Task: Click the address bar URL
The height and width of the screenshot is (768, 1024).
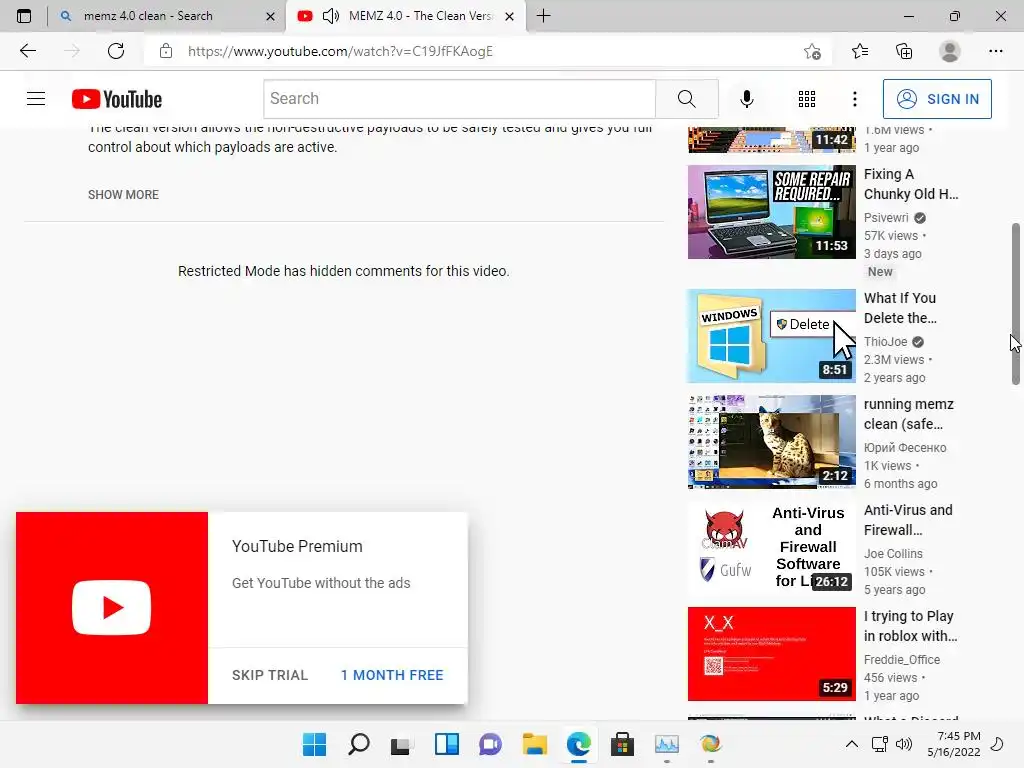Action: click(340, 51)
